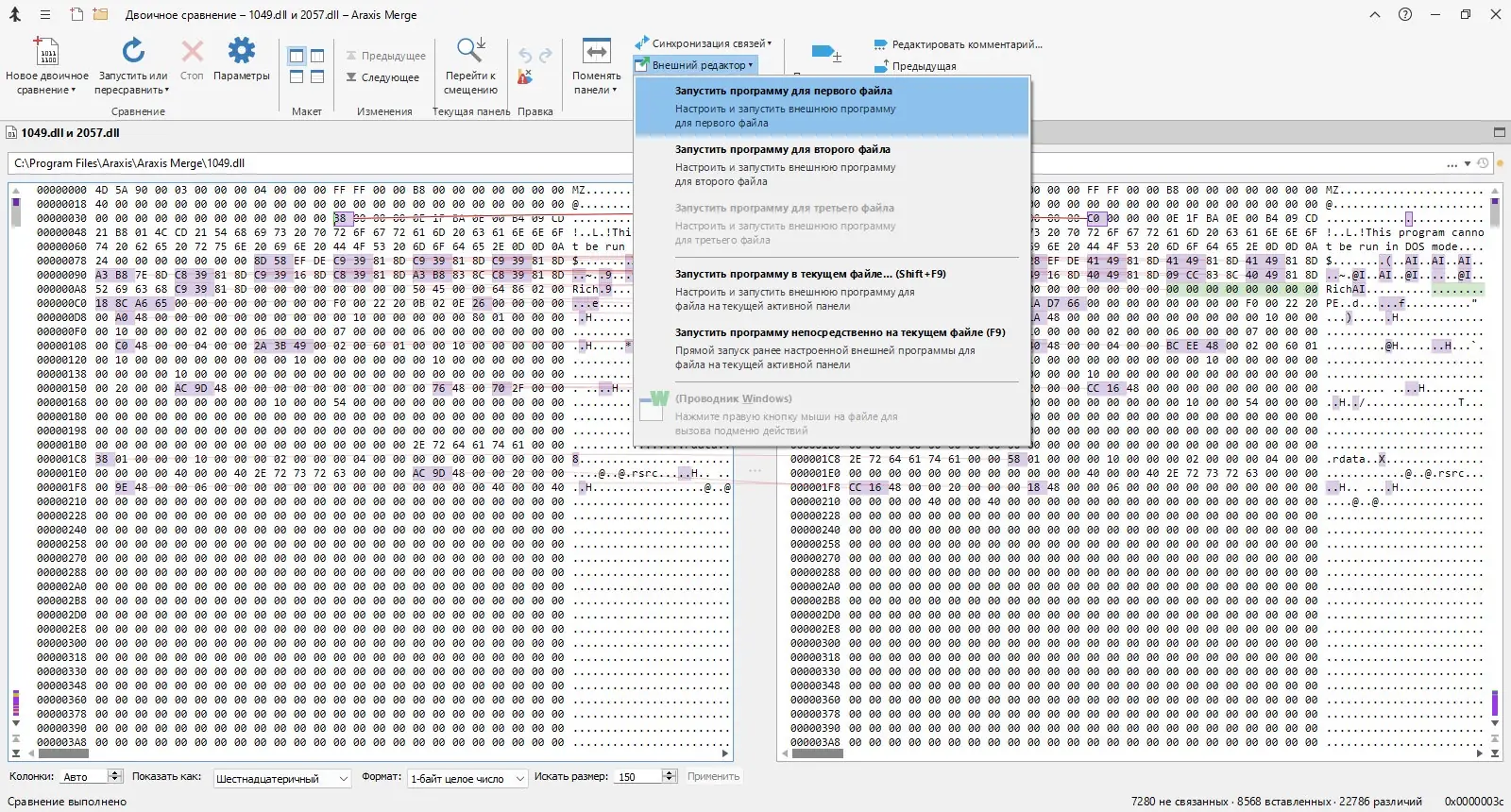The width and height of the screenshot is (1511, 812).
Task: Open Внешний редактор dropdown button
Action: click(694, 65)
